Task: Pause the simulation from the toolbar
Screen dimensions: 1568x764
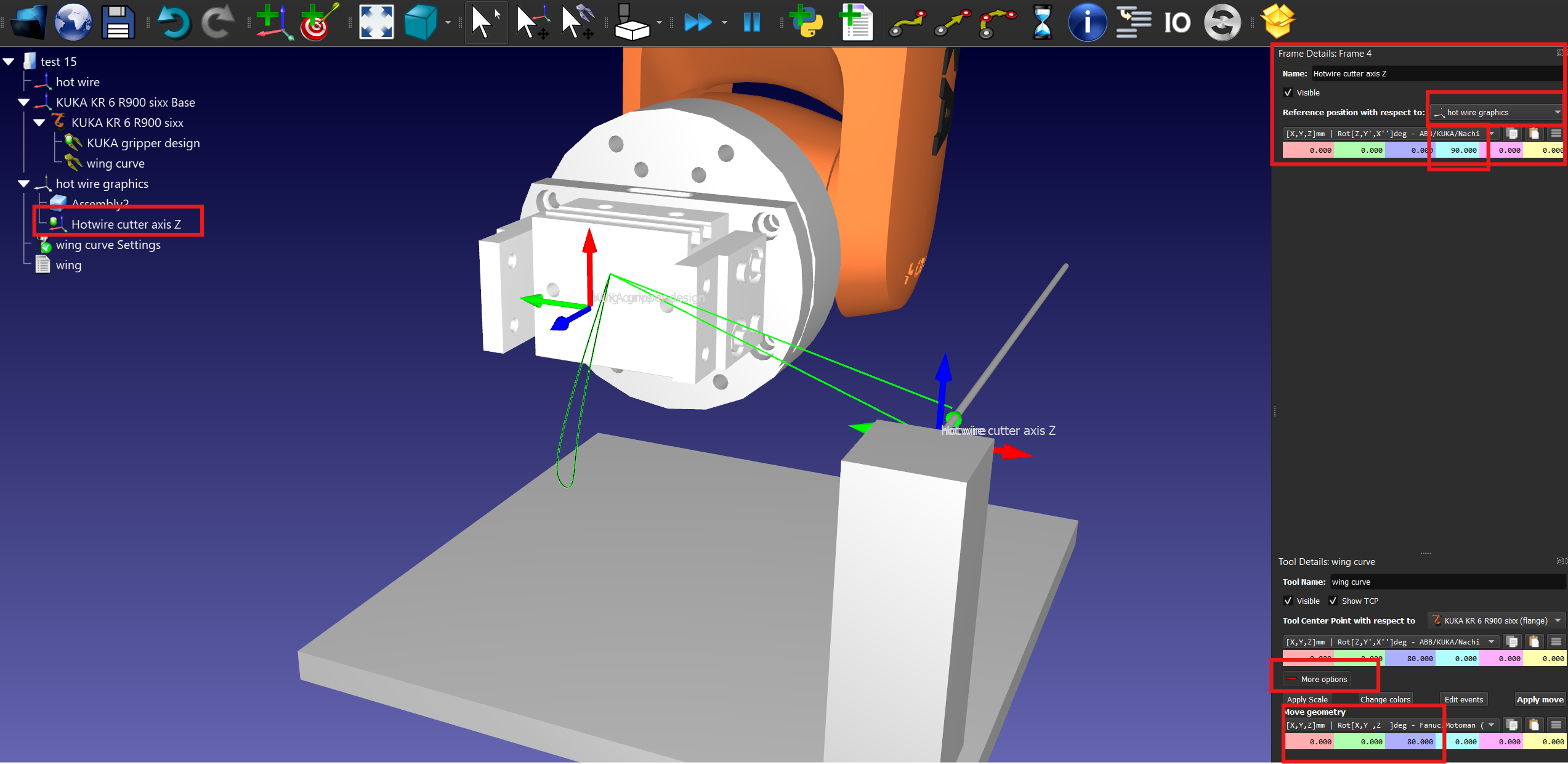Action: pos(751,23)
